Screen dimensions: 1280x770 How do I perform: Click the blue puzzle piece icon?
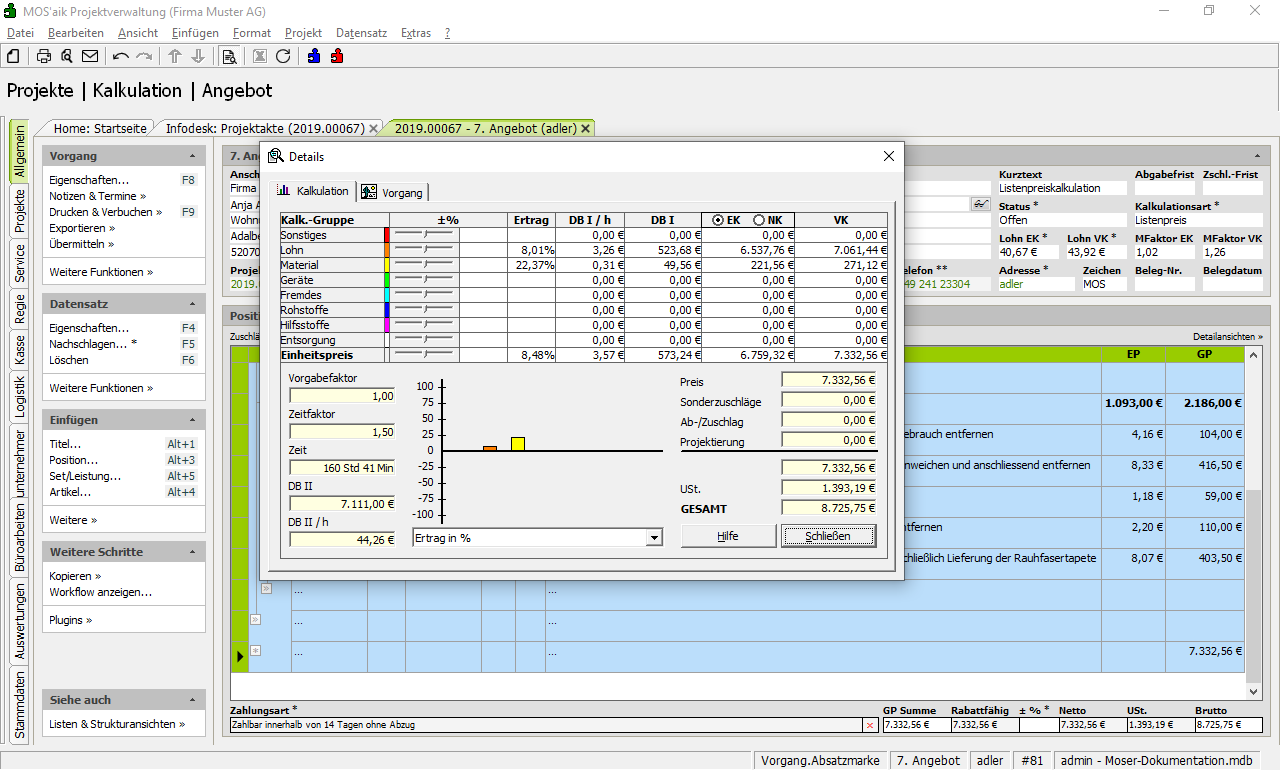point(314,56)
